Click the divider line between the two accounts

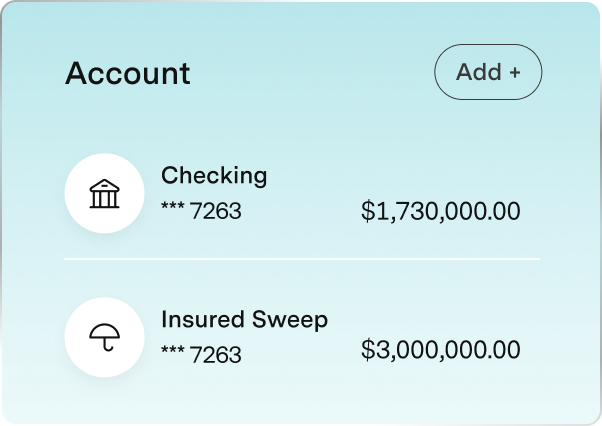pyautogui.click(x=302, y=259)
